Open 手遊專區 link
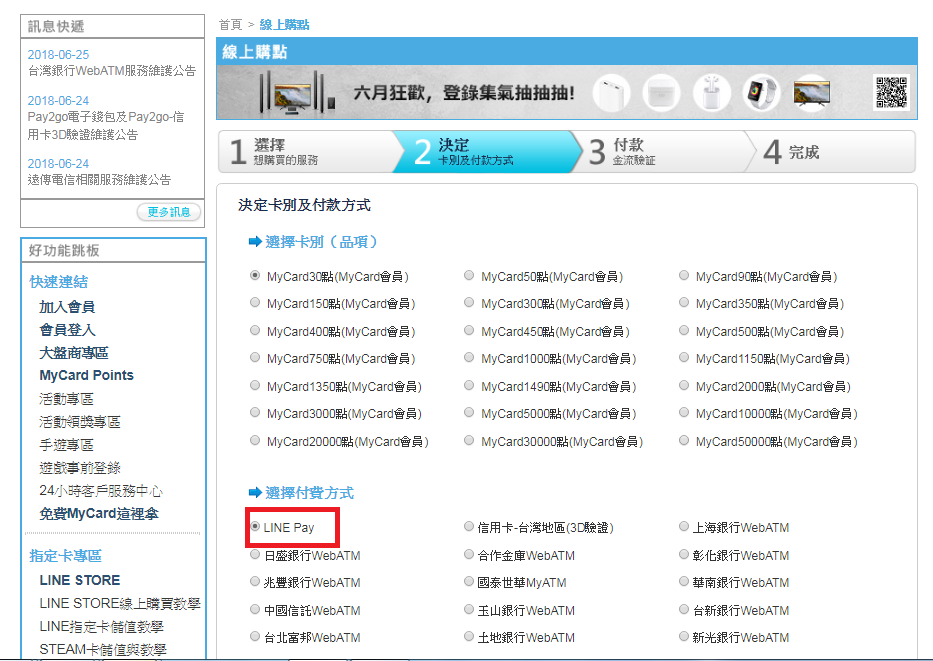This screenshot has height=661, width=933. 67,445
